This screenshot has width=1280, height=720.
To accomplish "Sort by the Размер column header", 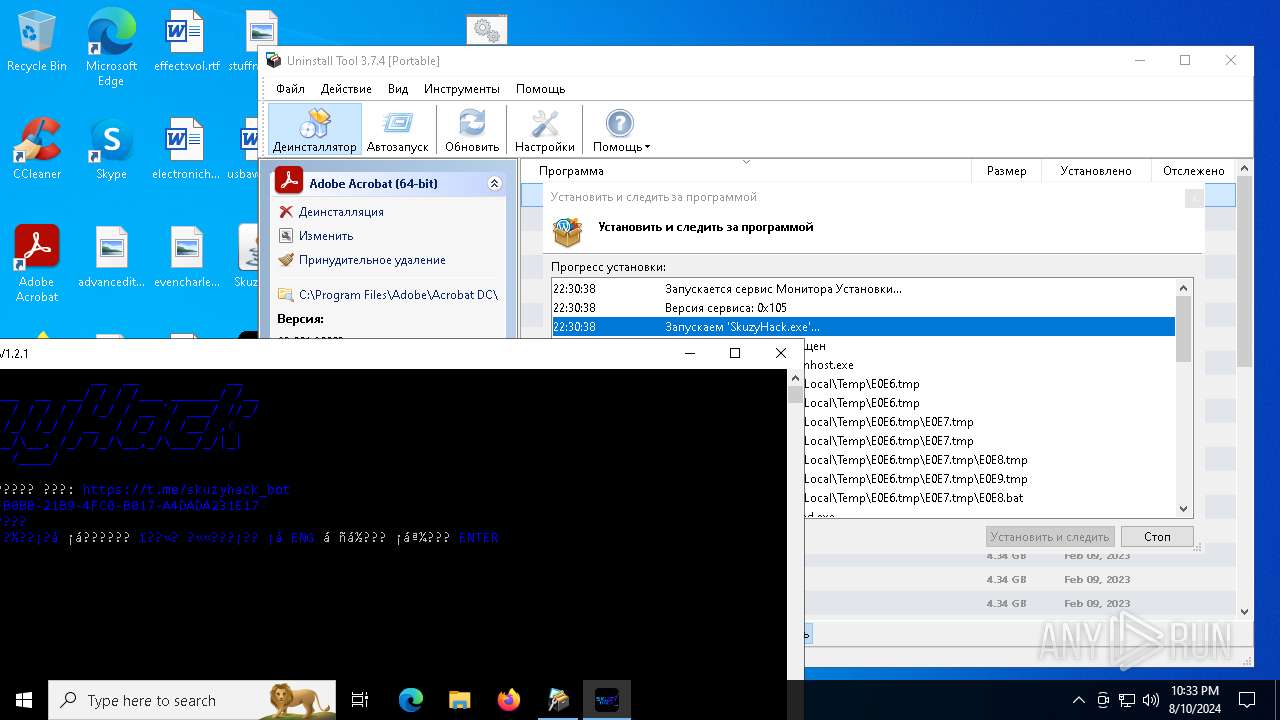I will (1006, 171).
